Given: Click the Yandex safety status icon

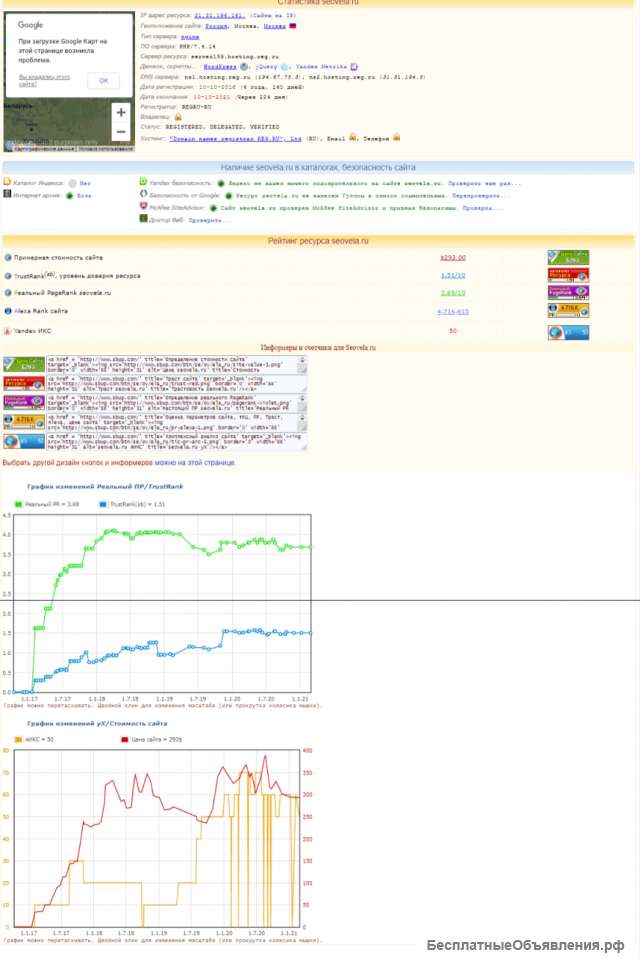Looking at the screenshot, I should [x=220, y=183].
